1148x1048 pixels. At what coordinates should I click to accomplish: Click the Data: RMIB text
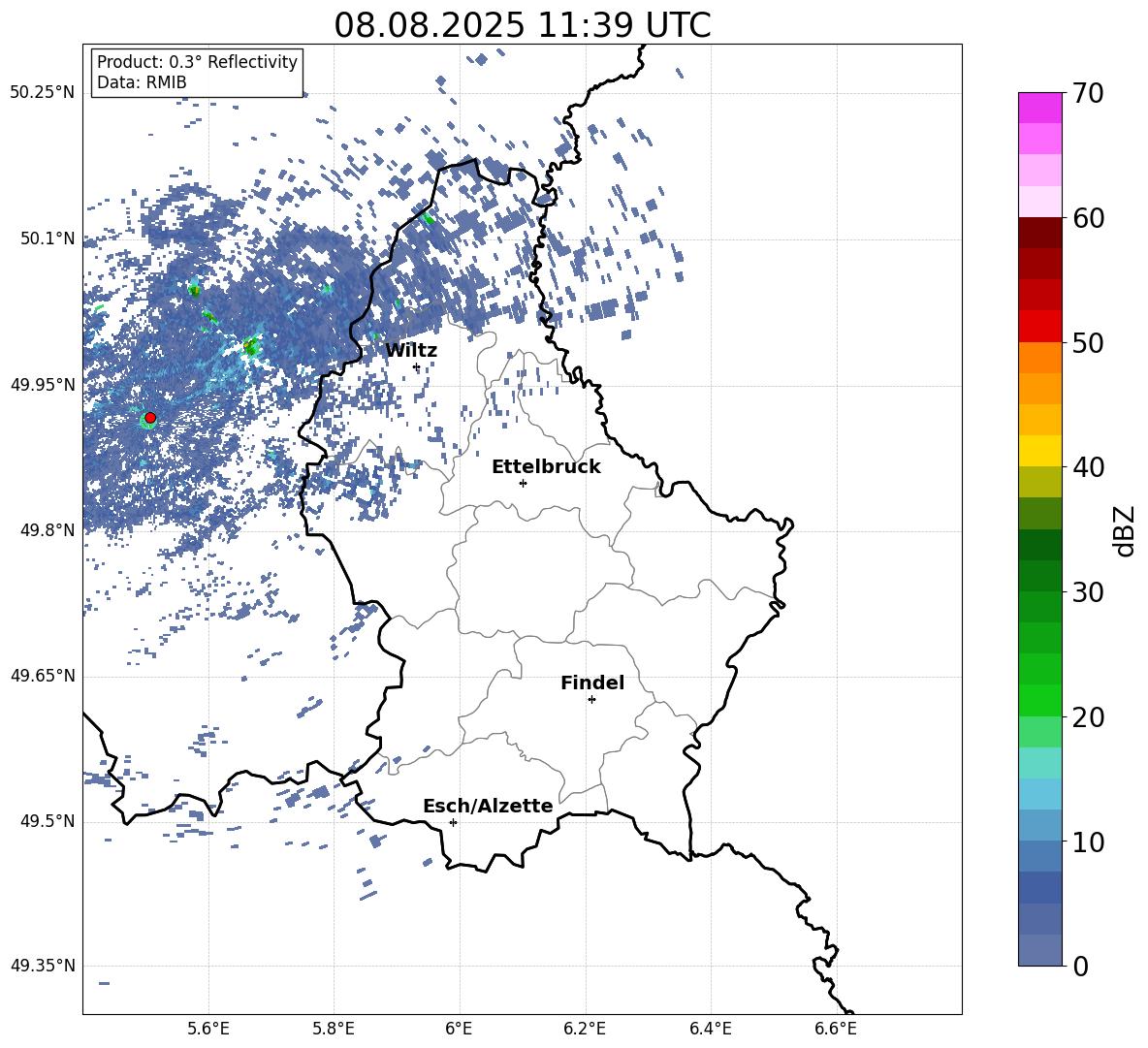click(x=142, y=82)
